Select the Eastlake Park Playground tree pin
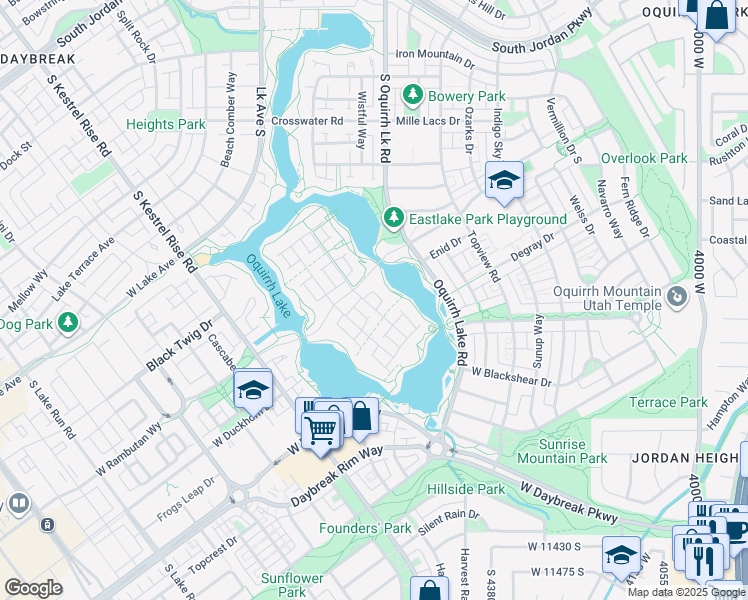Image resolution: width=748 pixels, height=600 pixels. (394, 218)
